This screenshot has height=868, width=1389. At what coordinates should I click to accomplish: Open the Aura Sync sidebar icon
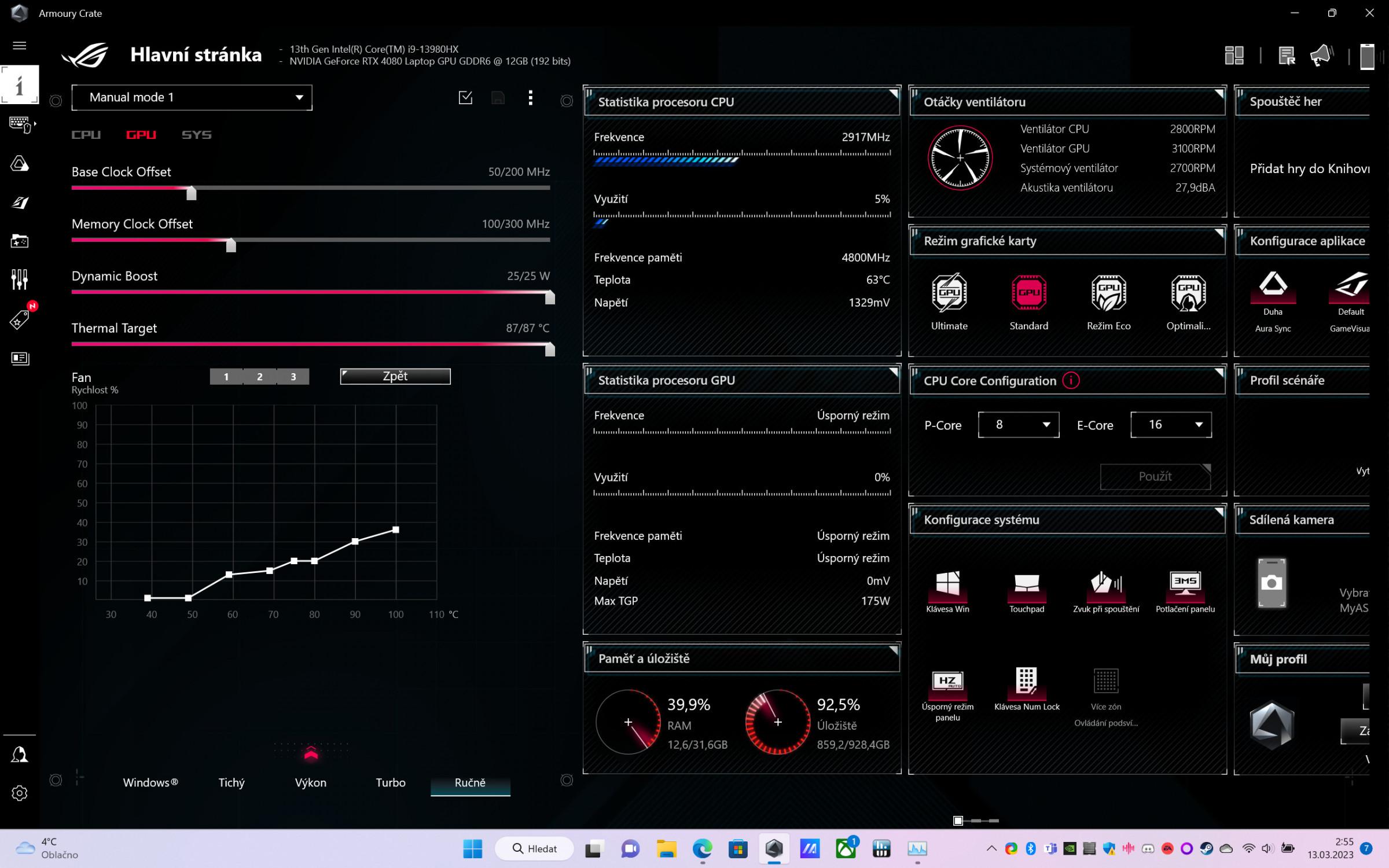(19, 164)
